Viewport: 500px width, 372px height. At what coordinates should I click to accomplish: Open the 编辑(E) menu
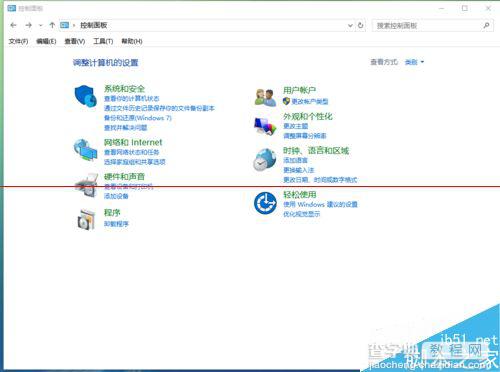pyautogui.click(x=46, y=41)
